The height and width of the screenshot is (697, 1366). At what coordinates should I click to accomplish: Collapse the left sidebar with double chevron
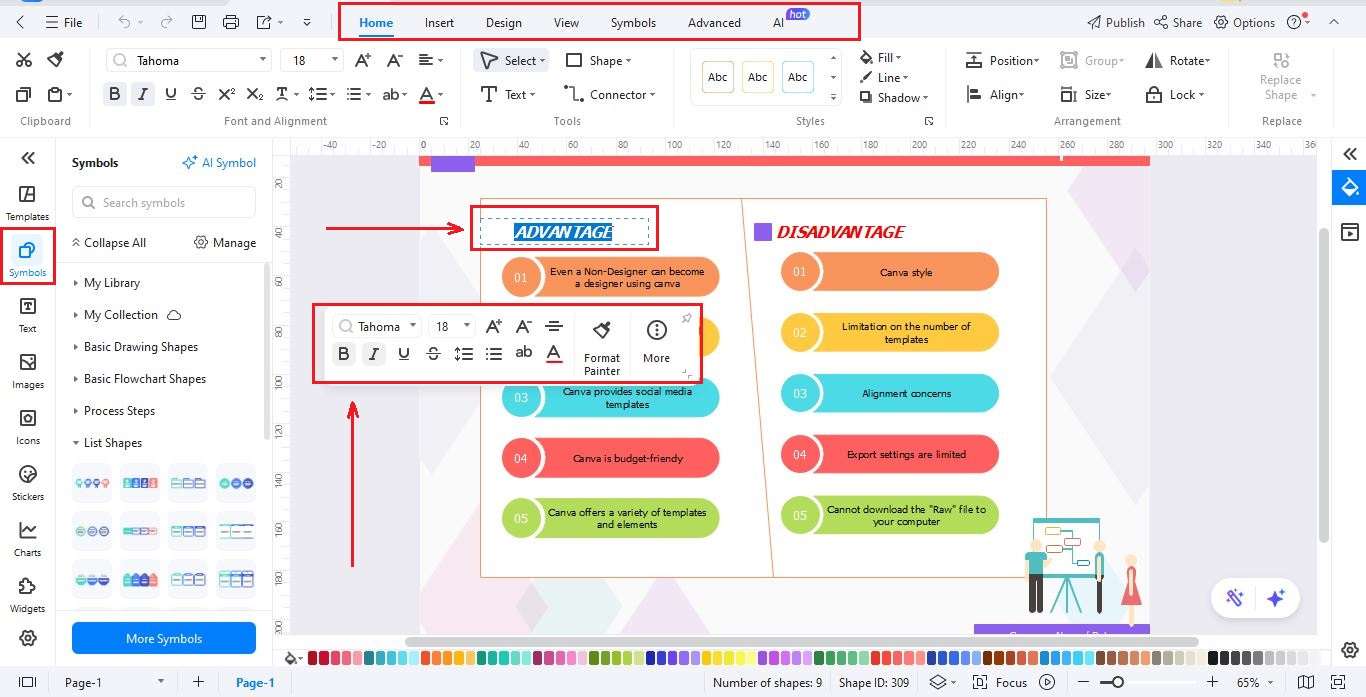click(28, 157)
